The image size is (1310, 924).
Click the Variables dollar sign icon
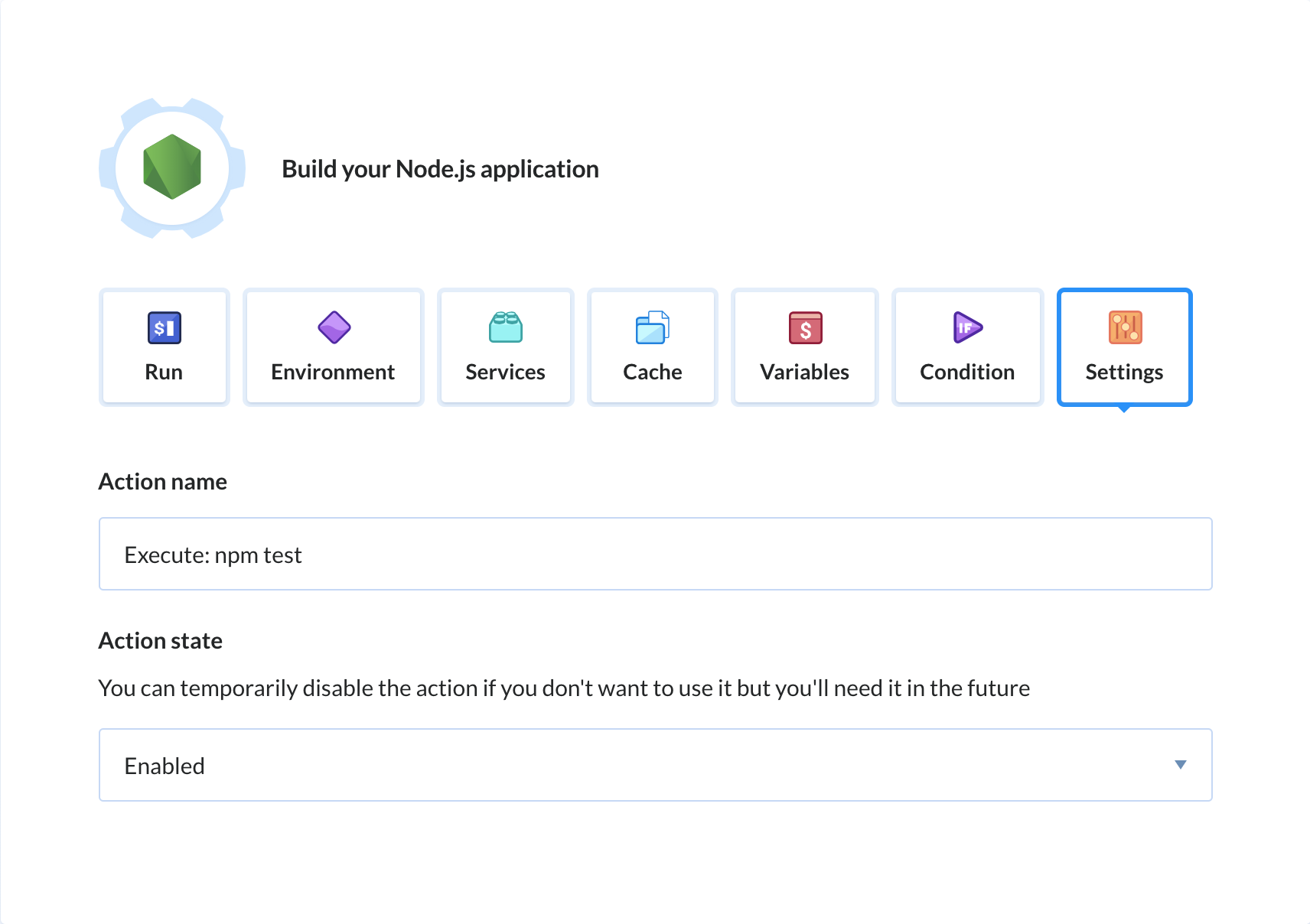point(804,327)
